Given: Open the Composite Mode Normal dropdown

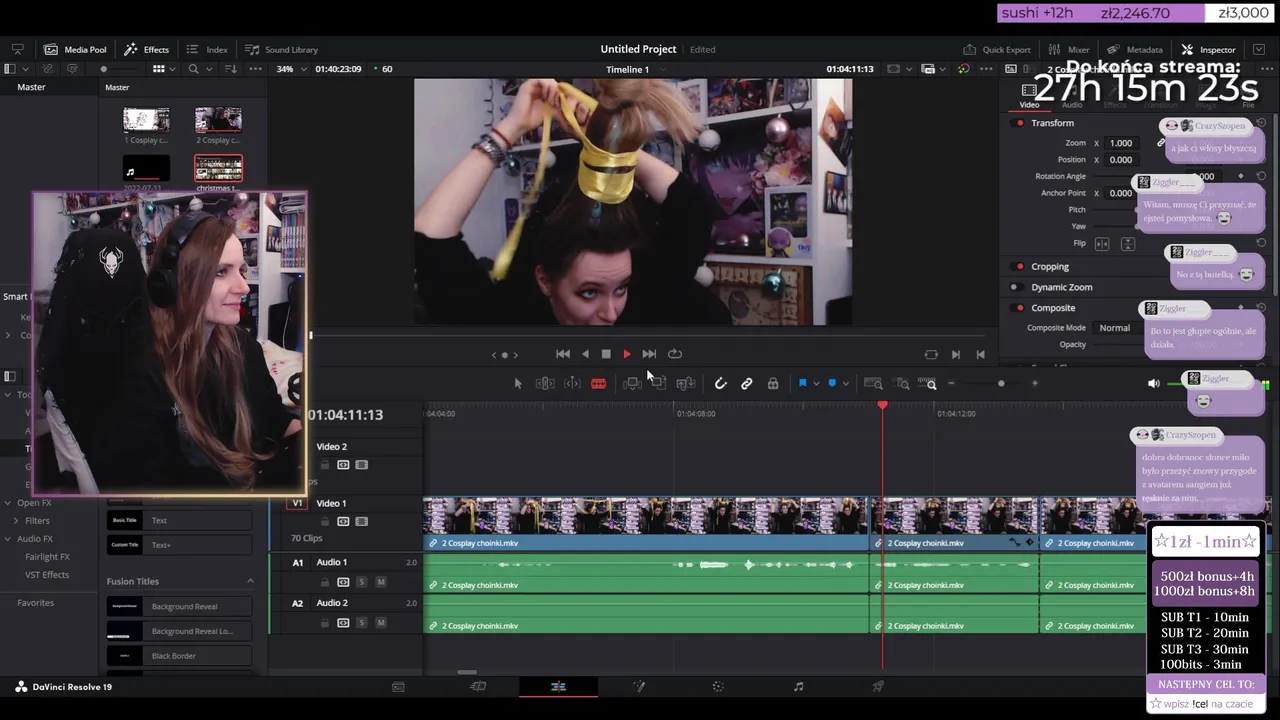Looking at the screenshot, I should [x=1120, y=328].
